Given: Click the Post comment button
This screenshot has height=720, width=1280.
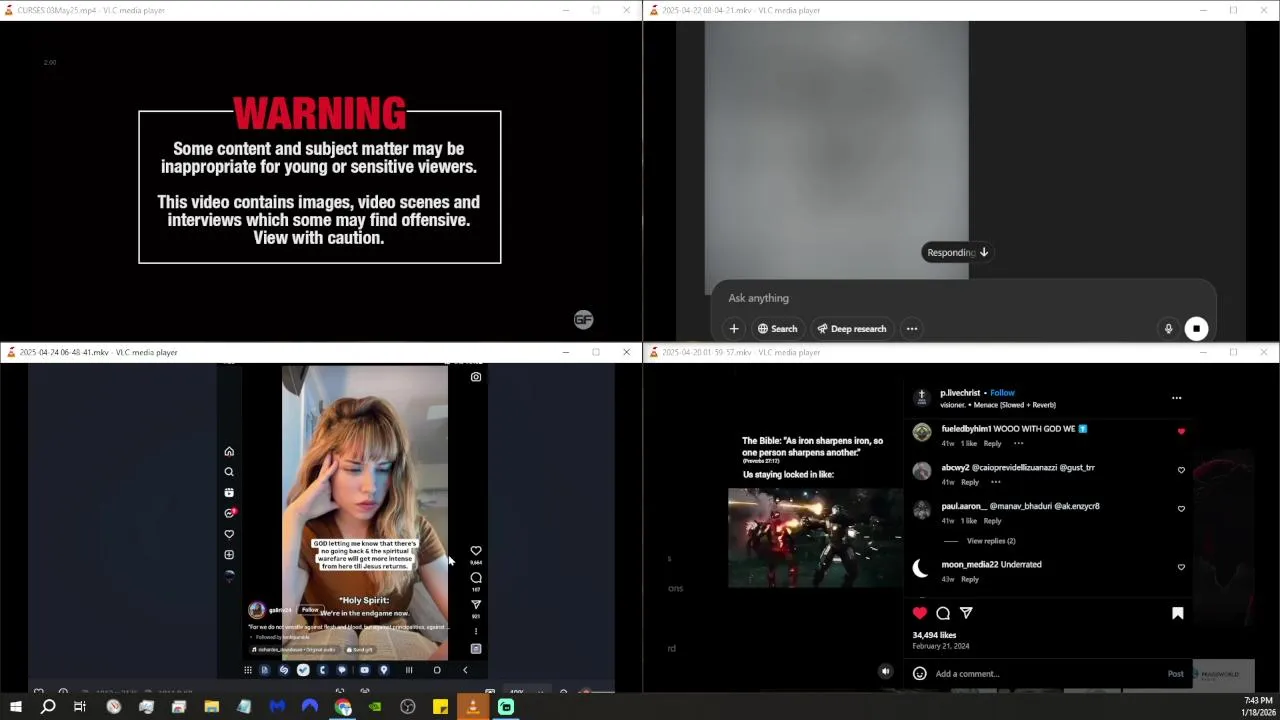Looking at the screenshot, I should (1176, 674).
